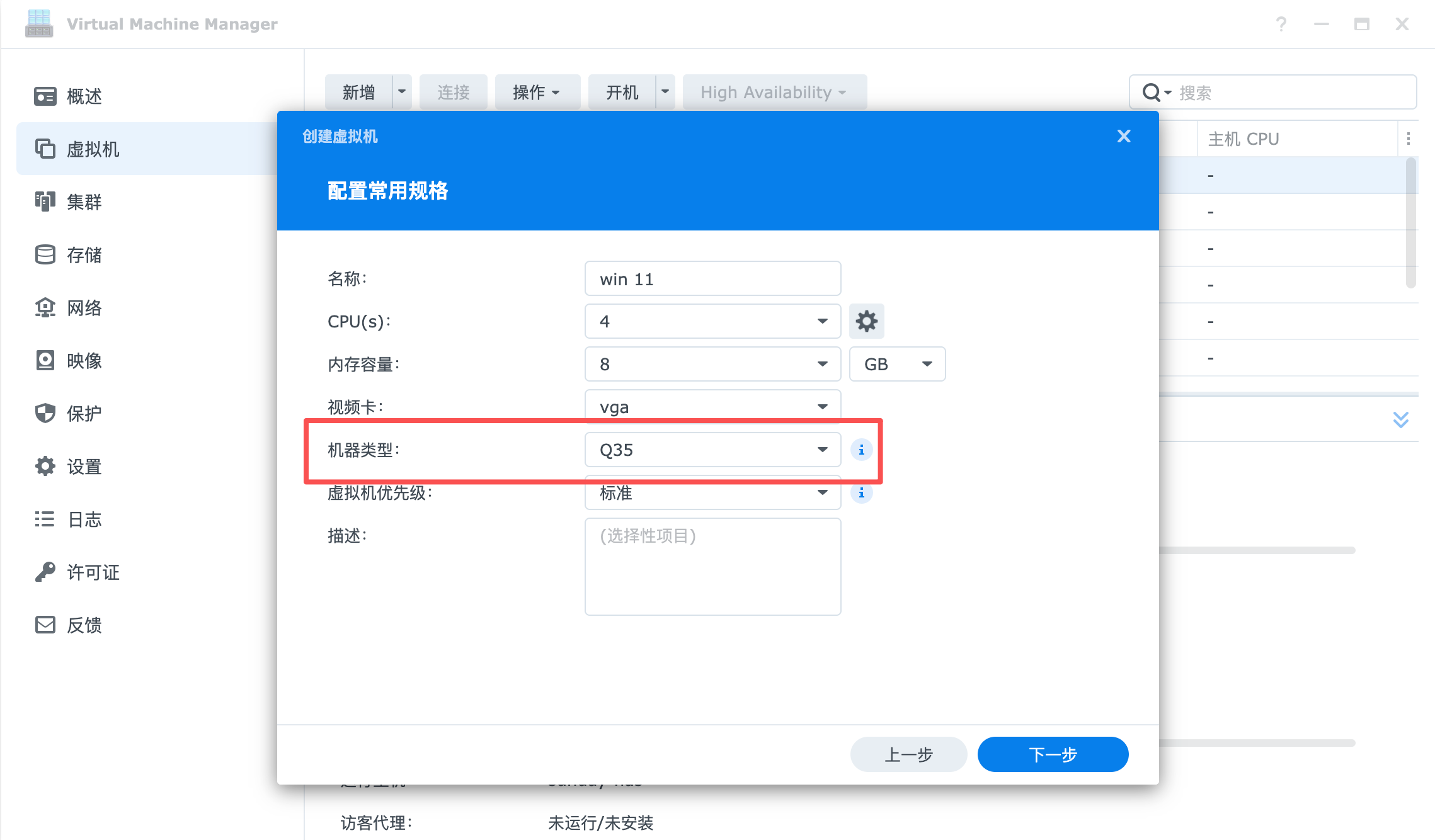Image resolution: width=1435 pixels, height=840 pixels.
Task: Open the 许可证 license section
Action: coord(93,572)
